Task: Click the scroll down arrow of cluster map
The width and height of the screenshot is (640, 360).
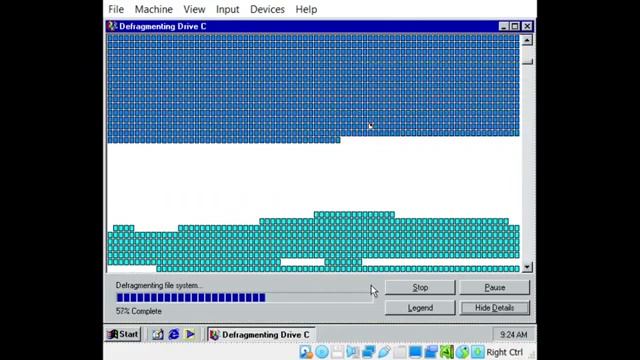Action: click(527, 267)
